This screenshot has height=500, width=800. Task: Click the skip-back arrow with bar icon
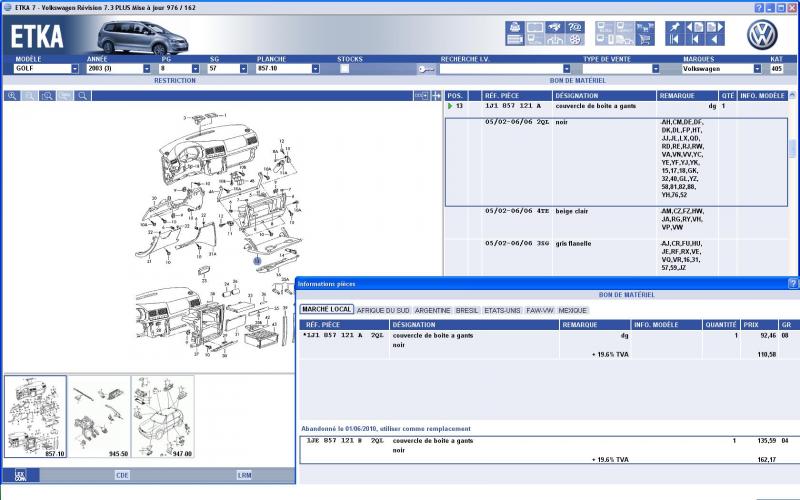click(x=695, y=40)
